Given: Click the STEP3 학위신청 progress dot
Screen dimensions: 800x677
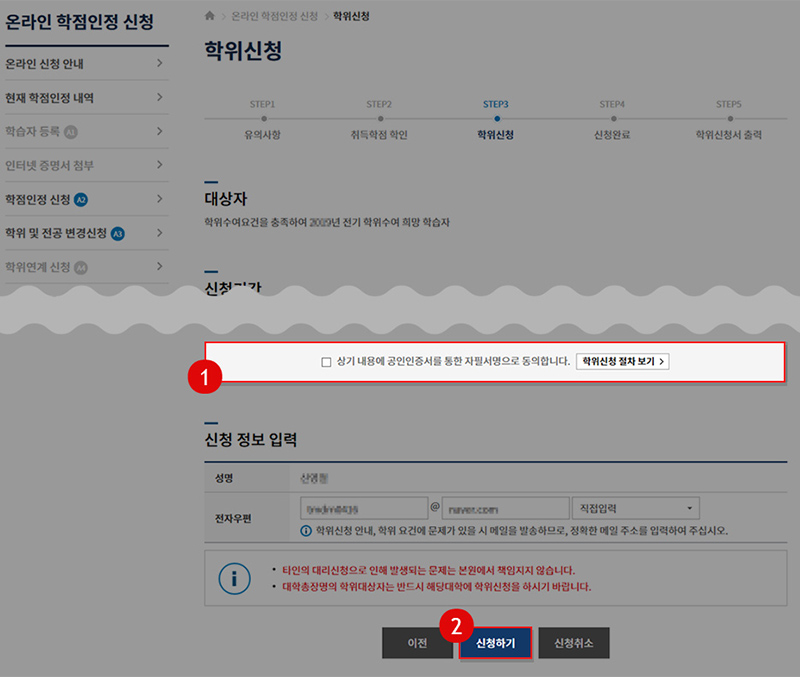Looking at the screenshot, I should click(x=496, y=119).
